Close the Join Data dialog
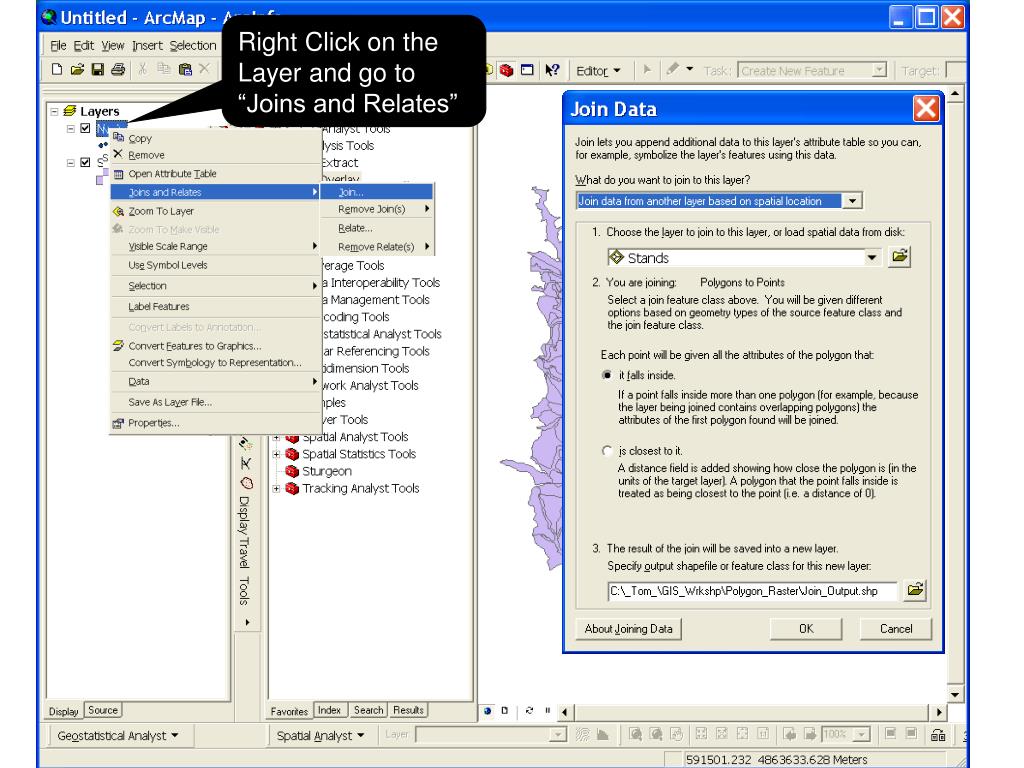 926,108
